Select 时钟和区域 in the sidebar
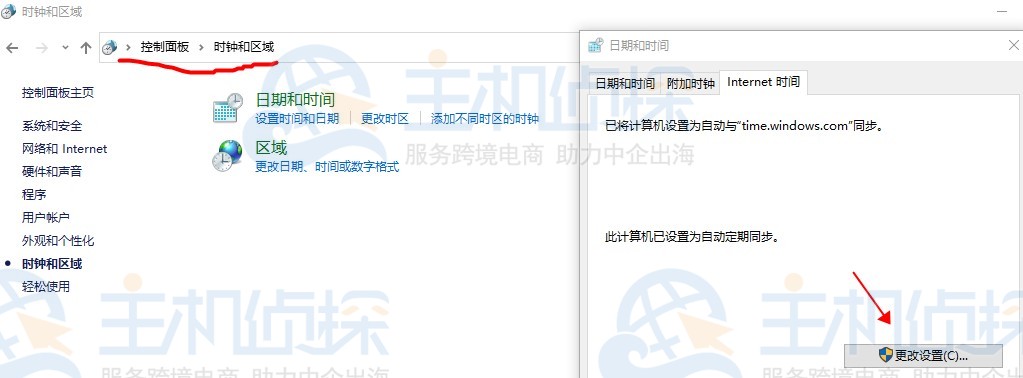The width and height of the screenshot is (1023, 378). click(52, 264)
